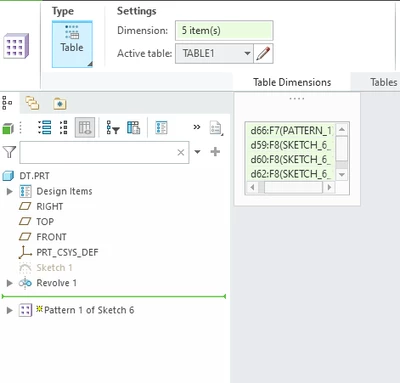Screen dimensions: 400x383
Task: Select the FRONT datum plane
Action: 51,237
